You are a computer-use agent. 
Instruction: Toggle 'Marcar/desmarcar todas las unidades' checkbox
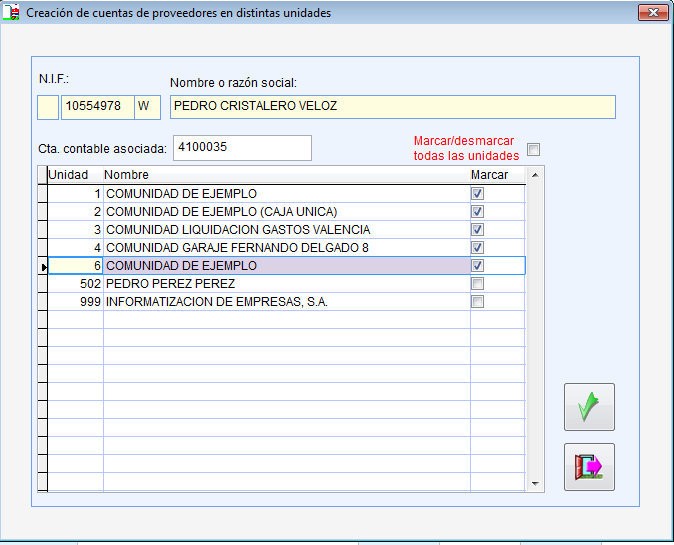pos(533,150)
